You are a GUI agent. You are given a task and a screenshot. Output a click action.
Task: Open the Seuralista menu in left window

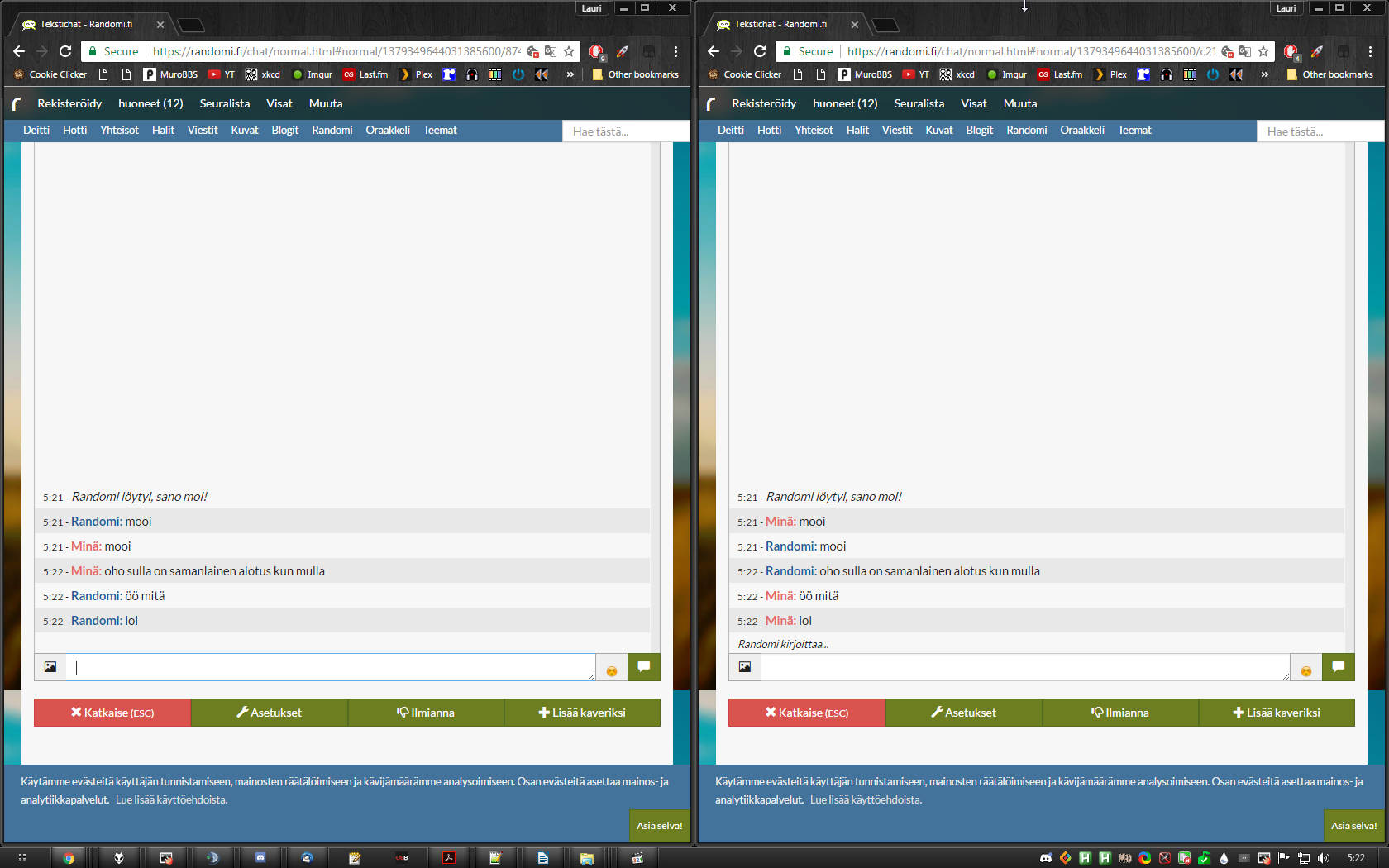click(x=224, y=103)
